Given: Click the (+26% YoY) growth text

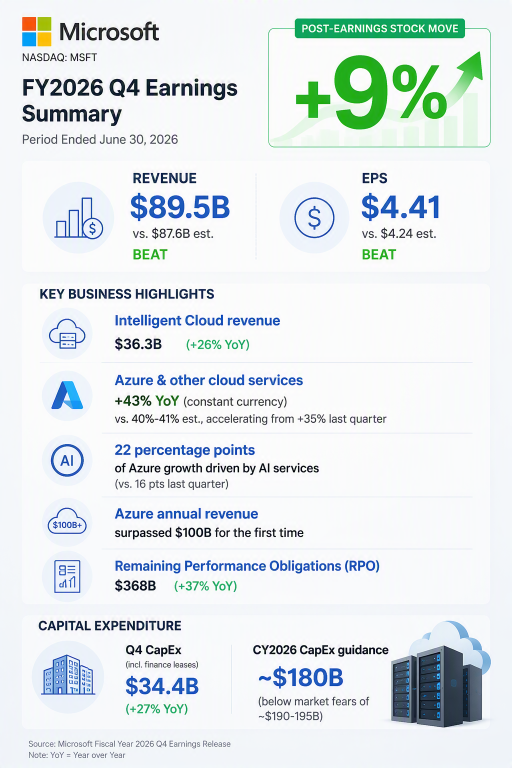Looking at the screenshot, I should coord(218,345).
